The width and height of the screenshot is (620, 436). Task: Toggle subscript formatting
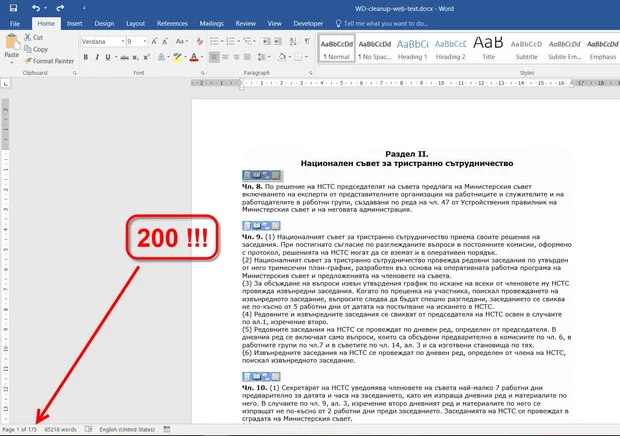click(135, 58)
